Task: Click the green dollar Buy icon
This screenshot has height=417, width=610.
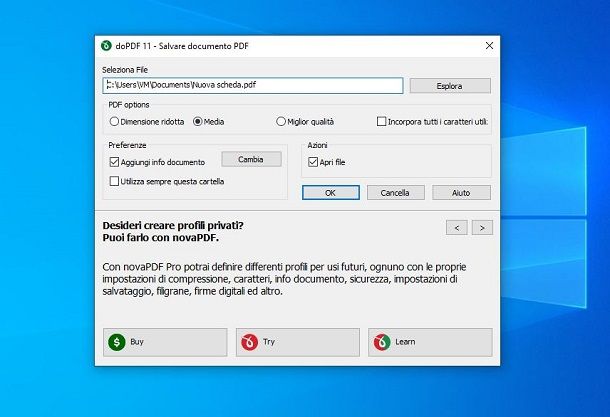Action: tap(117, 342)
